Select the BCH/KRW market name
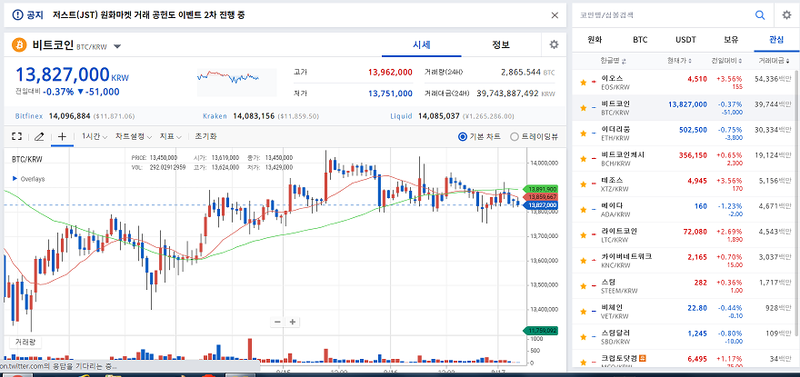 pos(615,163)
